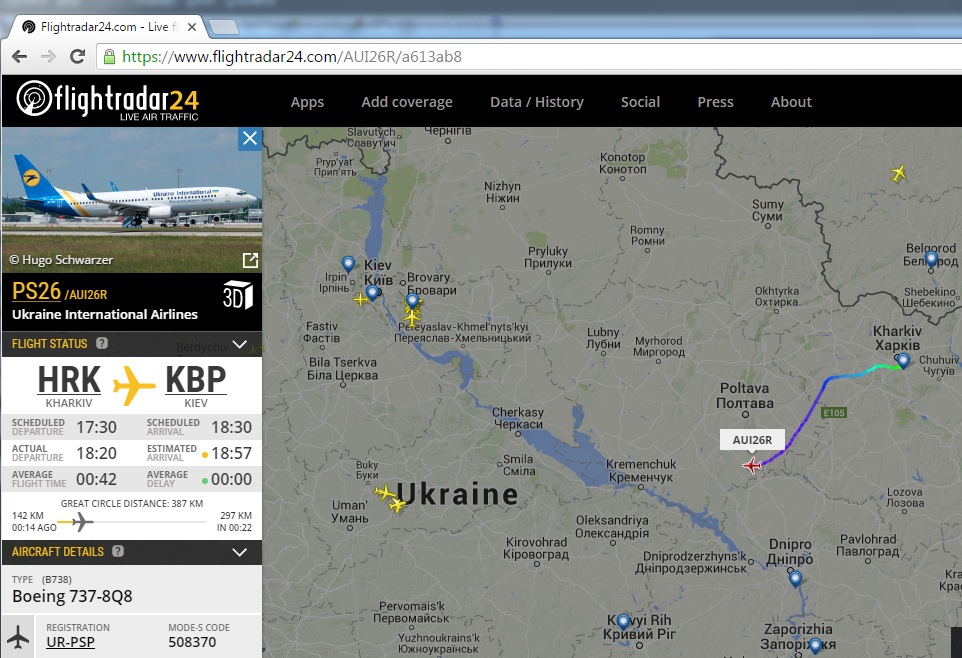962x658 pixels.
Task: Select the red AUI26R aircraft on map
Action: coord(752,465)
